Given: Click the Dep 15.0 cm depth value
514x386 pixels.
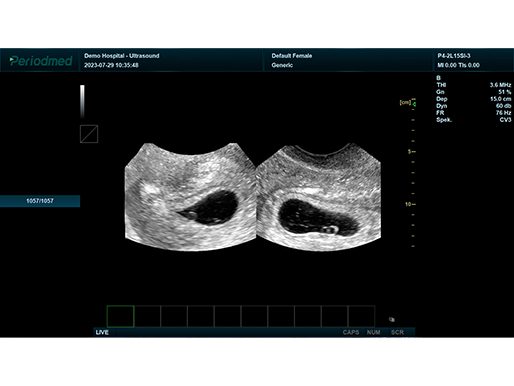Looking at the screenshot, I should pos(500,99).
